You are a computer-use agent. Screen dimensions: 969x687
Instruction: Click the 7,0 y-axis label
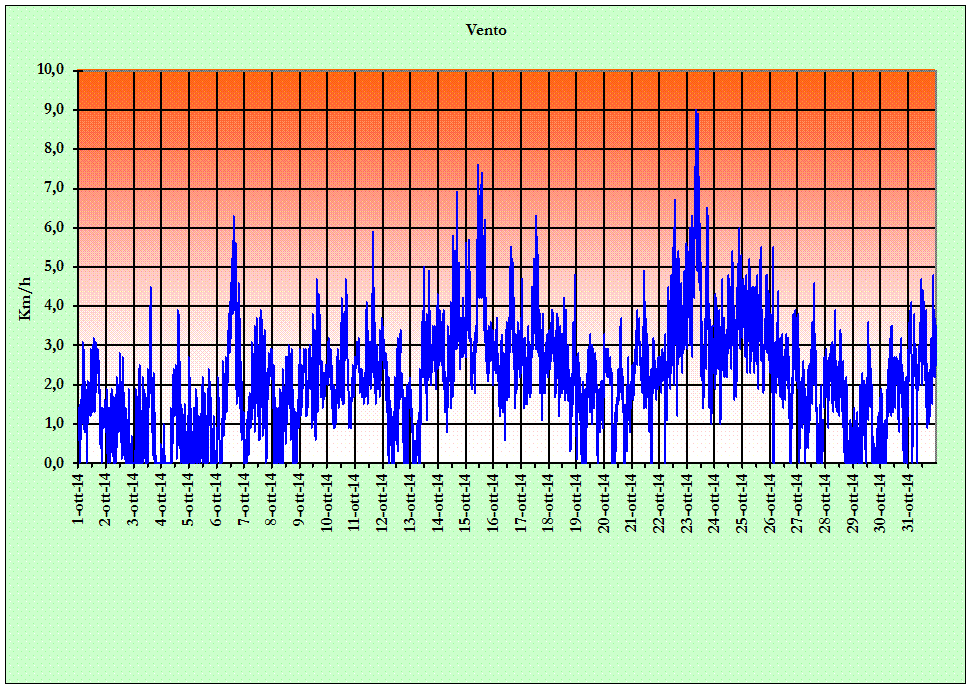click(x=54, y=188)
